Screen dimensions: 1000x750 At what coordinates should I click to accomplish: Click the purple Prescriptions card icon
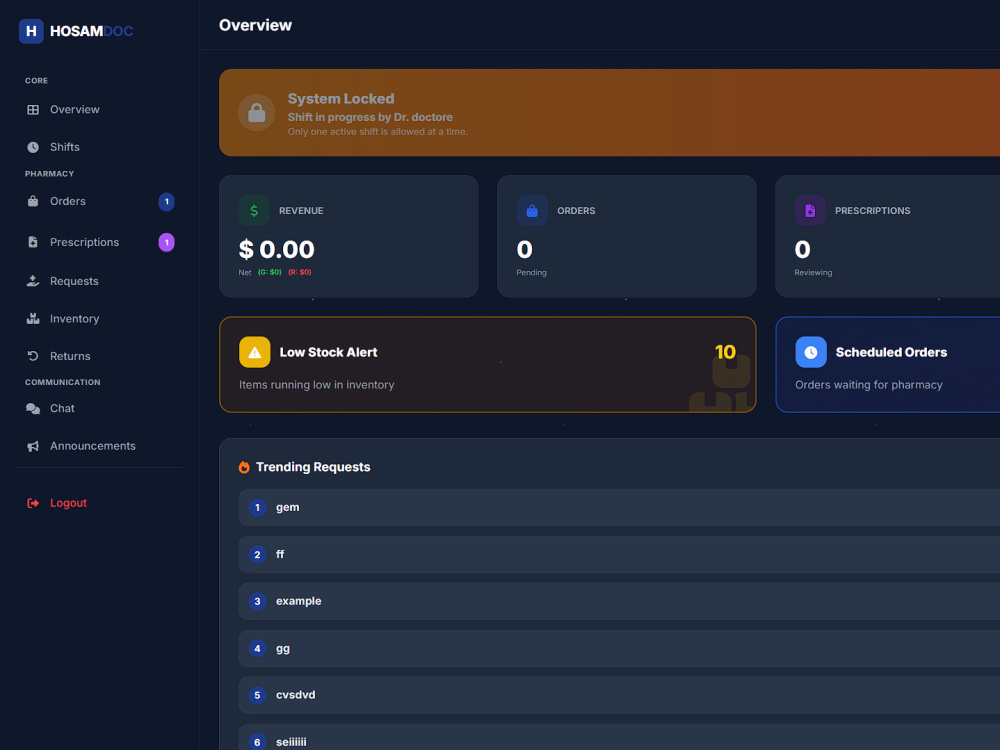(x=810, y=210)
